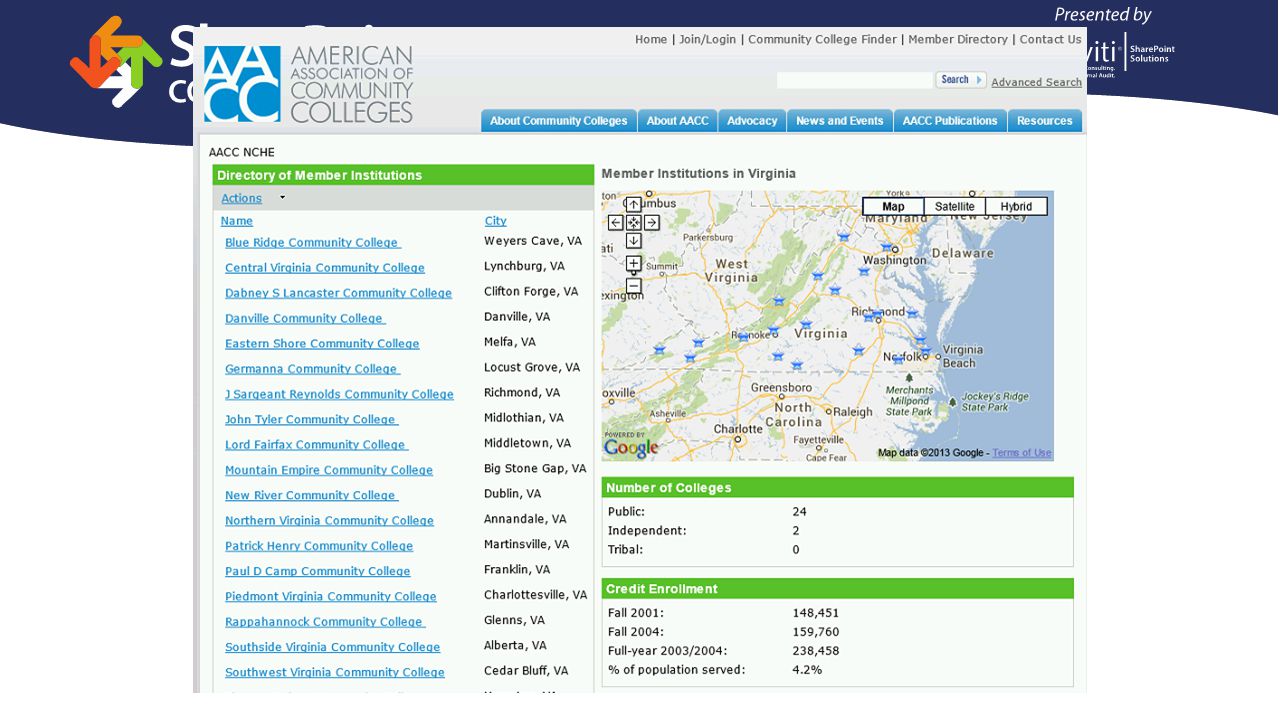Open Blue Ridge Community College

(313, 242)
